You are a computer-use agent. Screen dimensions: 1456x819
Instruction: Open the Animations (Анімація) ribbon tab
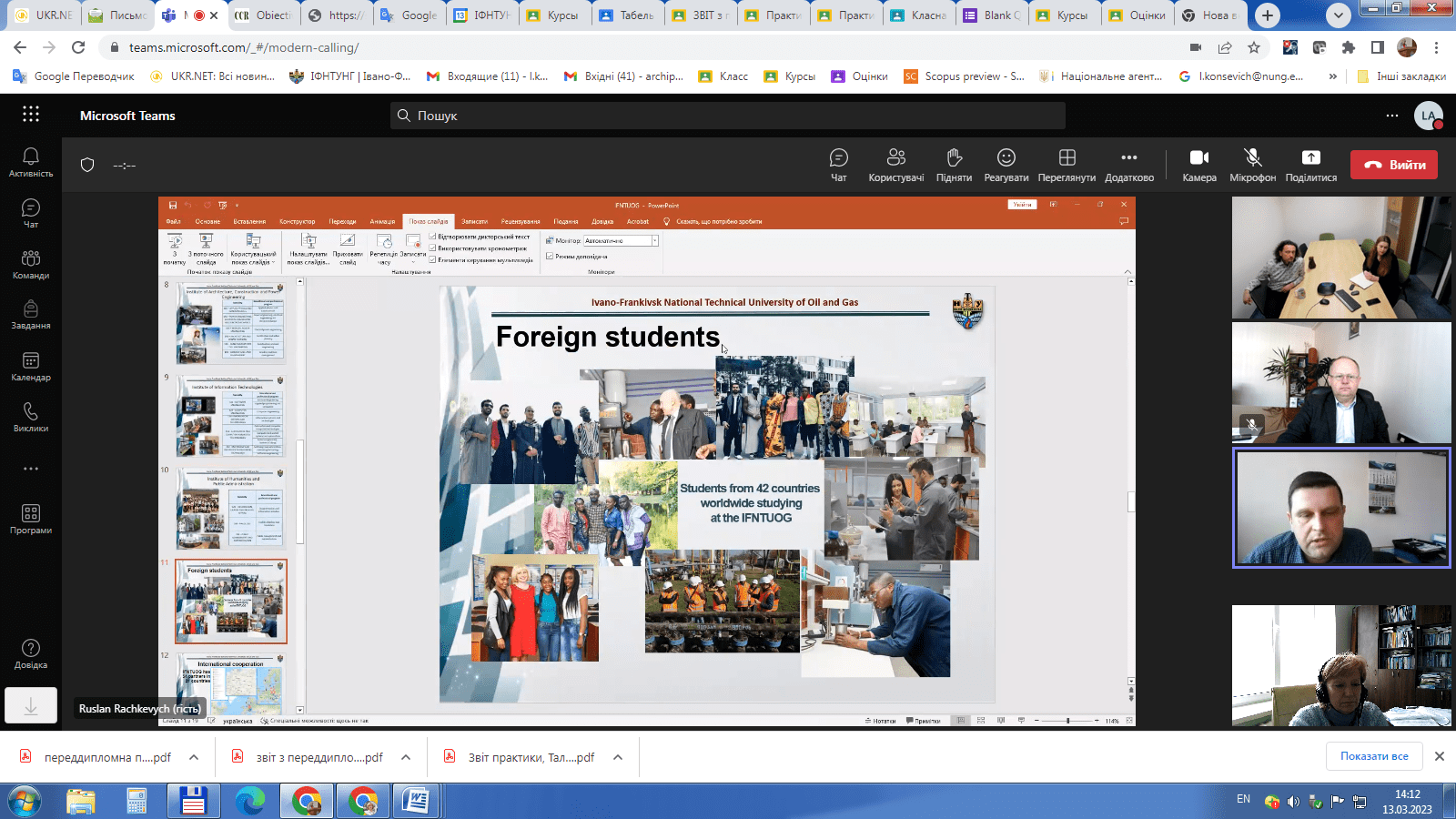tap(382, 221)
